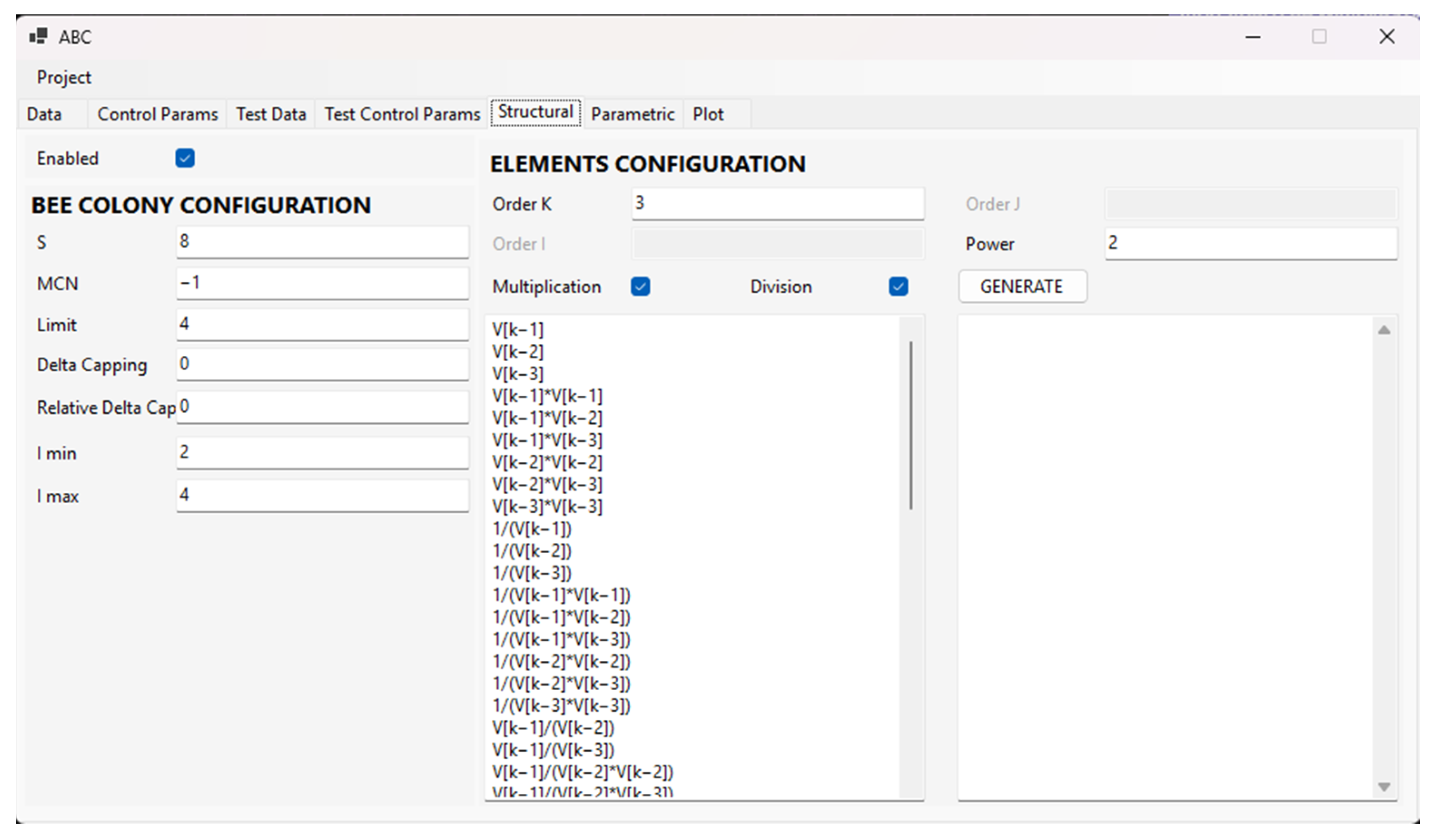Click into the Limit field
Viewport: 1433px width, 840px height.
coord(322,324)
